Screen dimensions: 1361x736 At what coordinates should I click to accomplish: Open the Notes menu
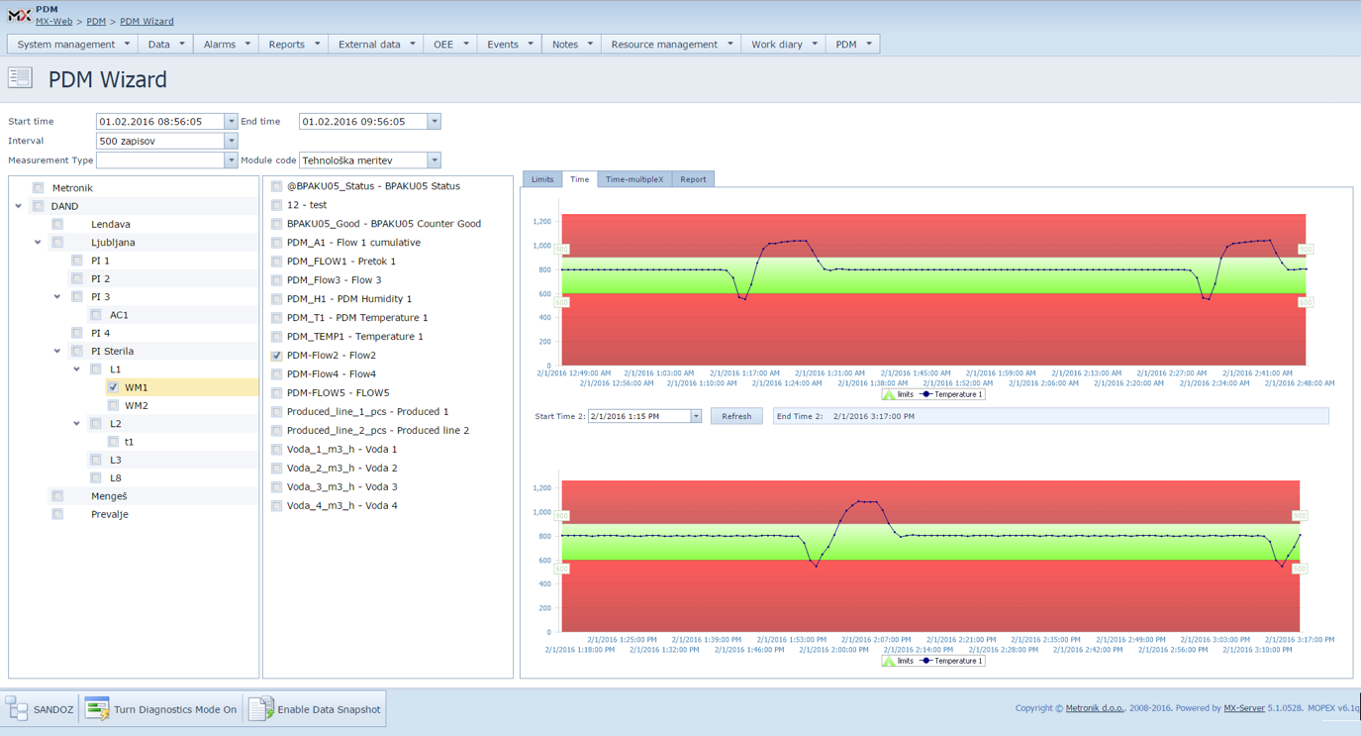(572, 44)
